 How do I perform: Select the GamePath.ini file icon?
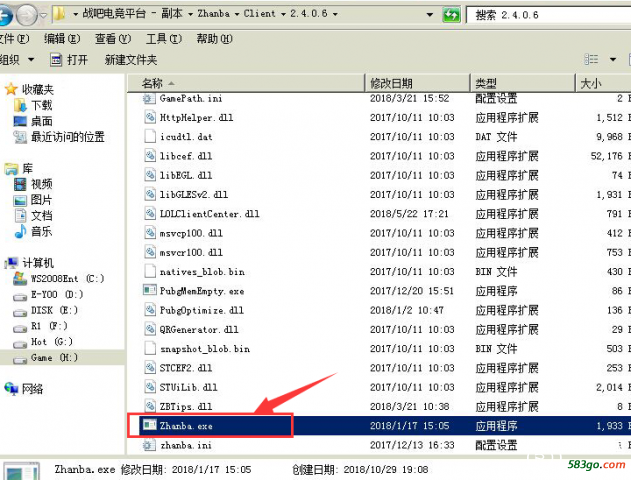[x=149, y=98]
